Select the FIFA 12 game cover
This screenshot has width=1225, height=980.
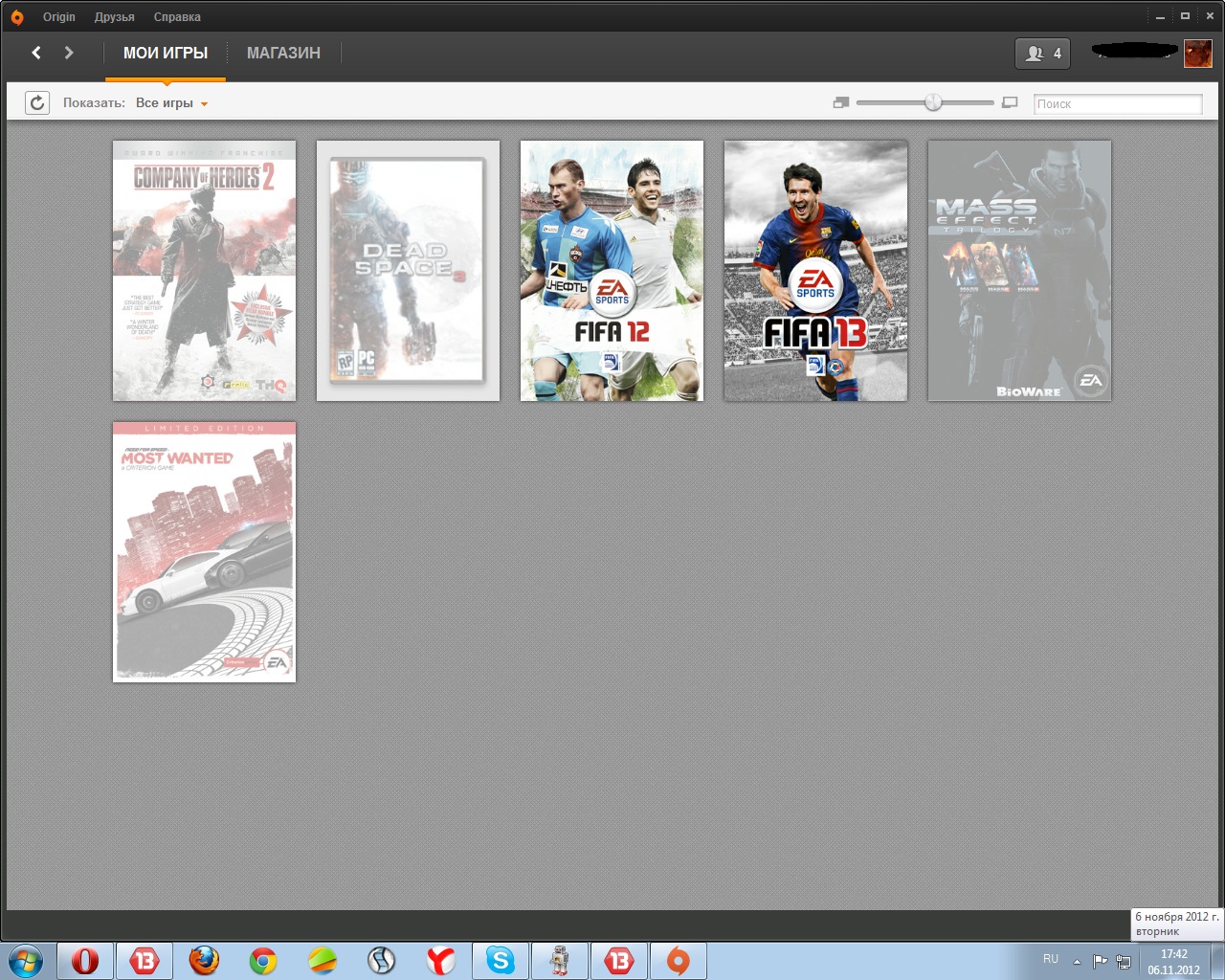(612, 271)
